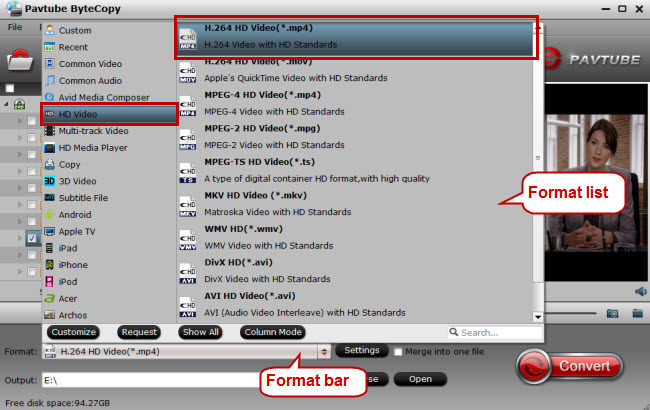Screen dimensions: 650x410
Task: Select the Multi-track Video film icon
Action: point(50,131)
